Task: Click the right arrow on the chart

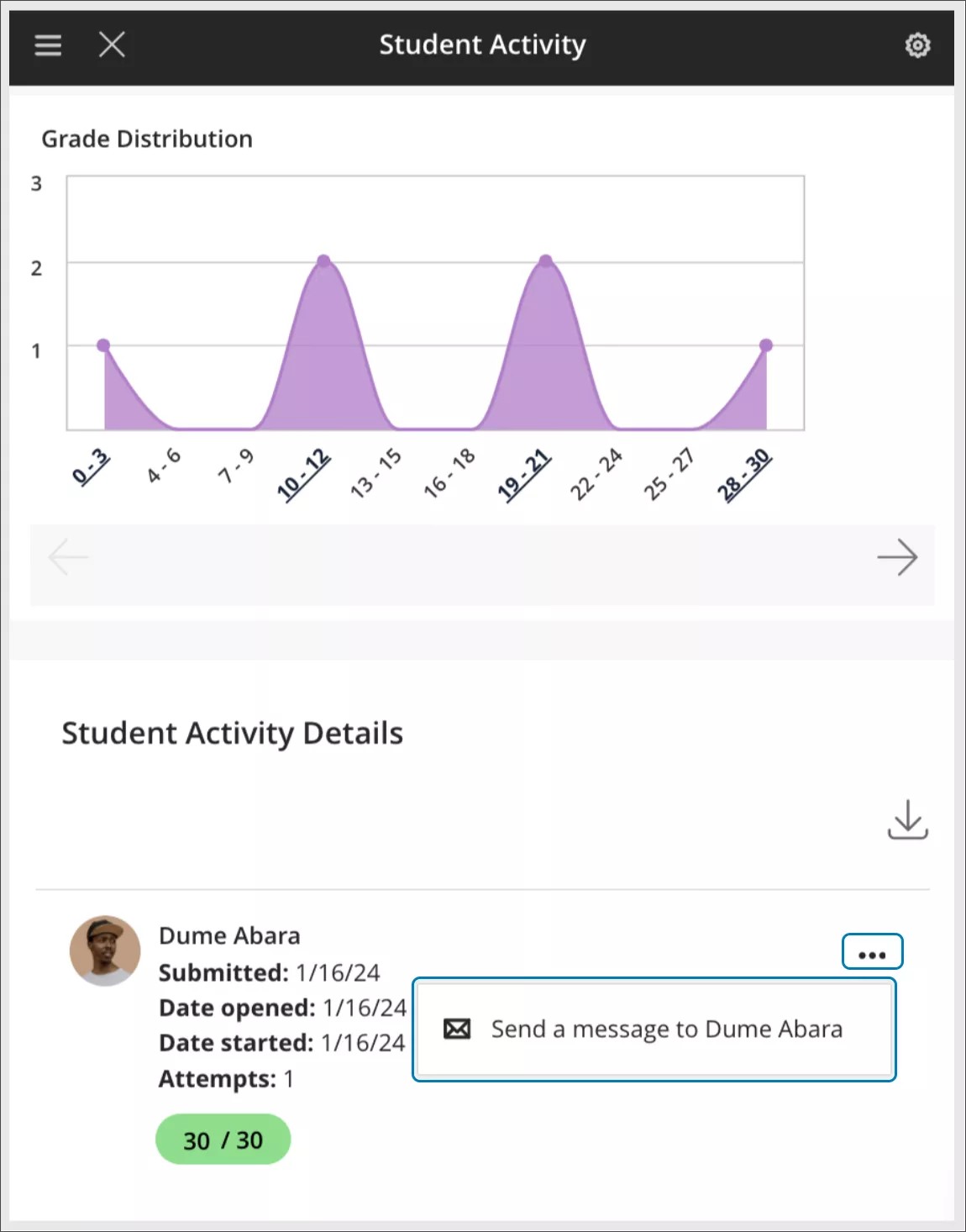Action: click(x=898, y=556)
